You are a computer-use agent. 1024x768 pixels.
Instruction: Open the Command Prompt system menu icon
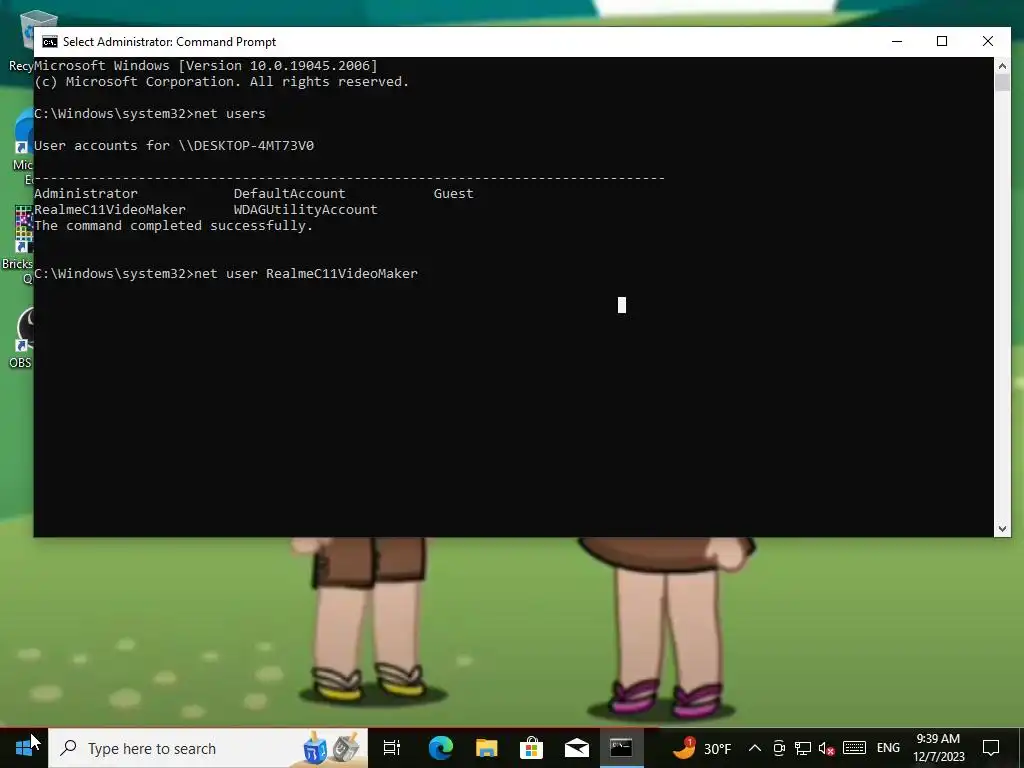click(50, 42)
